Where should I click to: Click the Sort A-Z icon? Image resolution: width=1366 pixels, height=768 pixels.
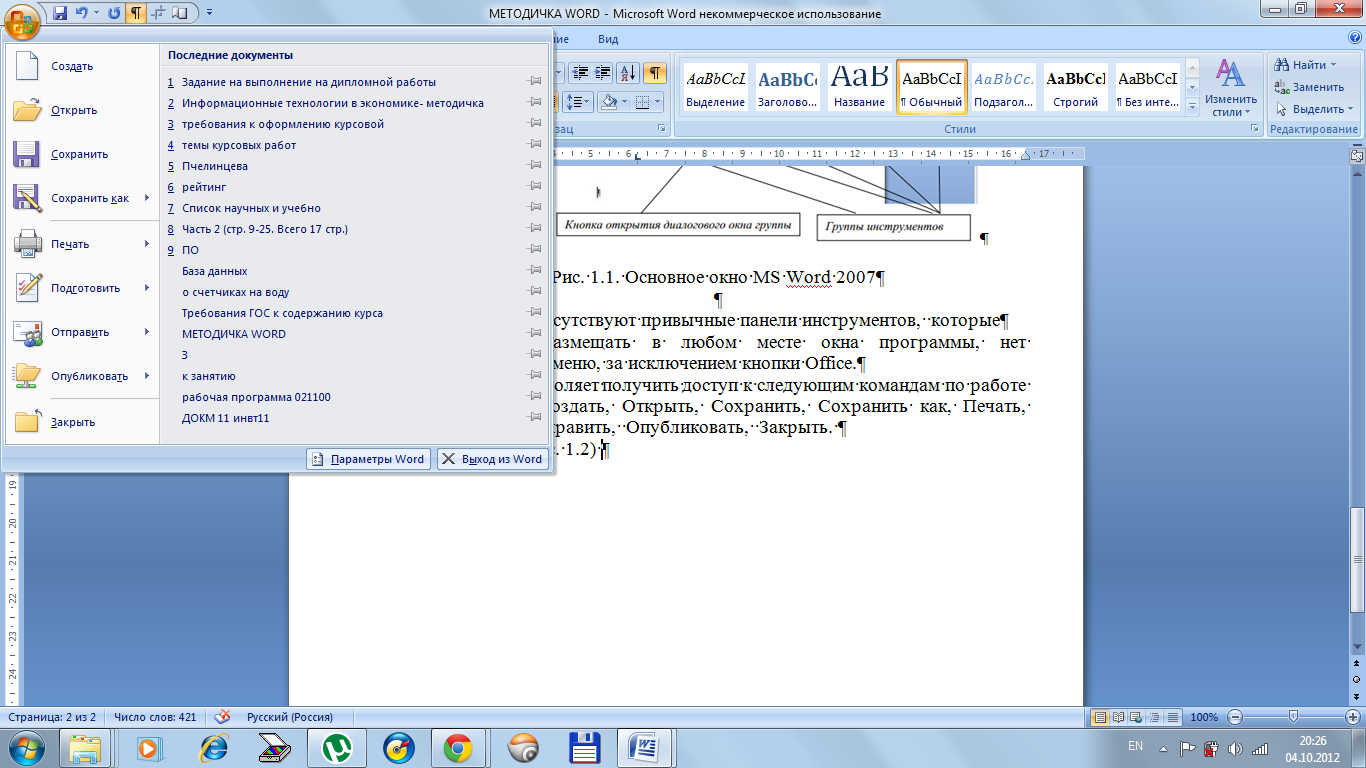point(629,72)
